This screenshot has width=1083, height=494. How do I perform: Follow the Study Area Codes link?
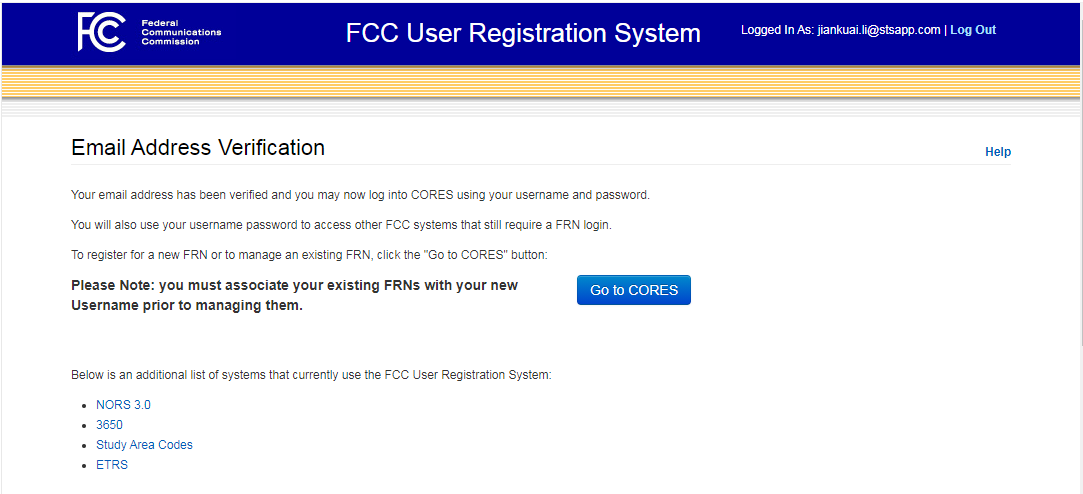click(144, 445)
